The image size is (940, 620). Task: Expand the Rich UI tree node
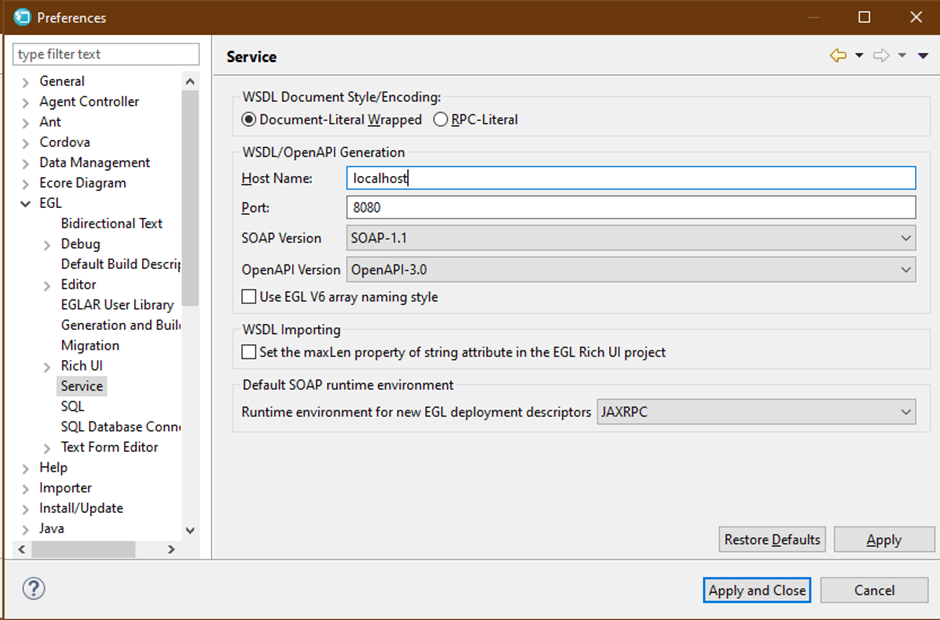pyautogui.click(x=47, y=367)
